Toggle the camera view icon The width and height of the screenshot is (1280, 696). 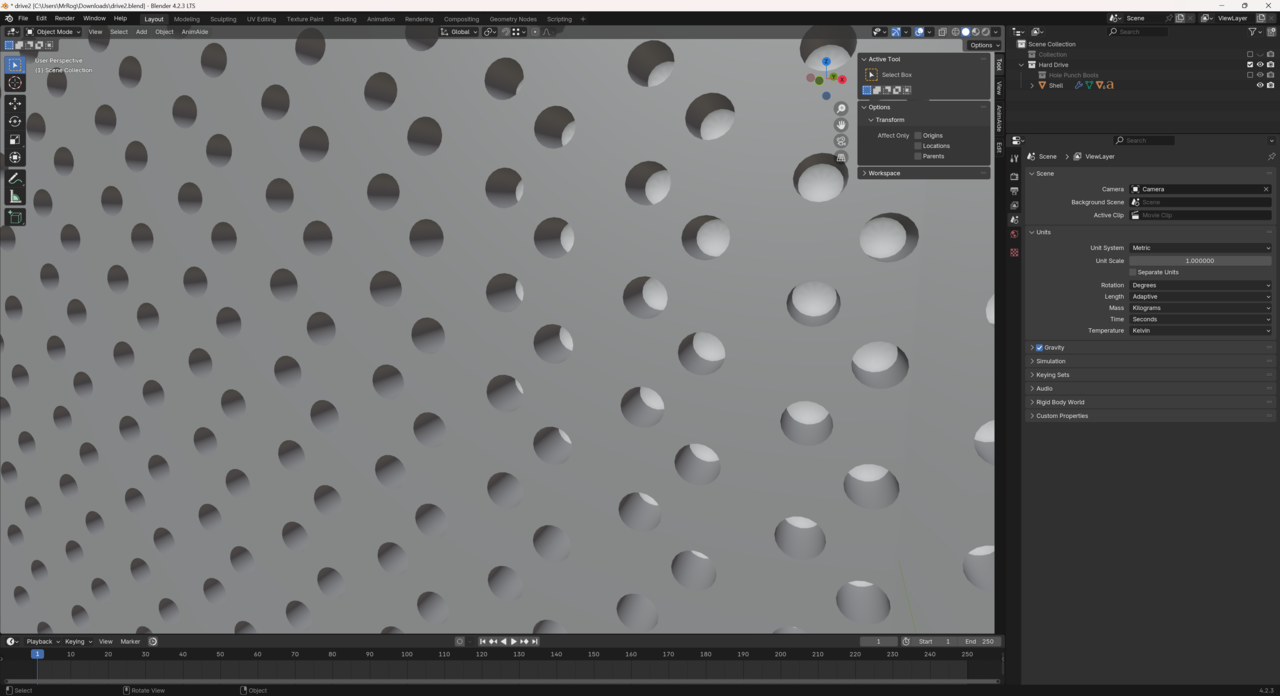click(841, 141)
